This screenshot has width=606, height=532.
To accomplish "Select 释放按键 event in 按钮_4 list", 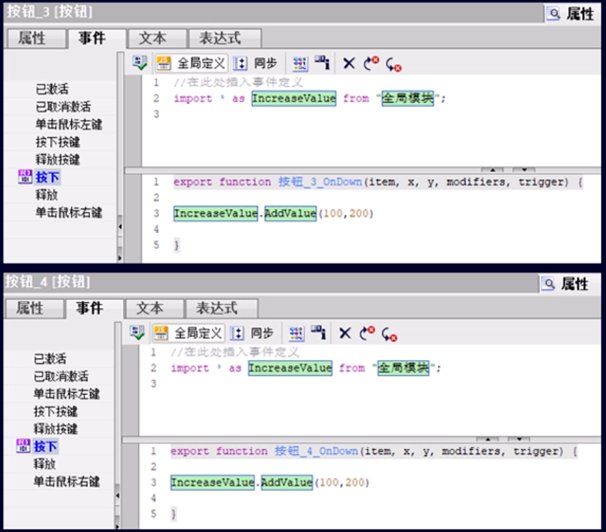I will (56, 429).
